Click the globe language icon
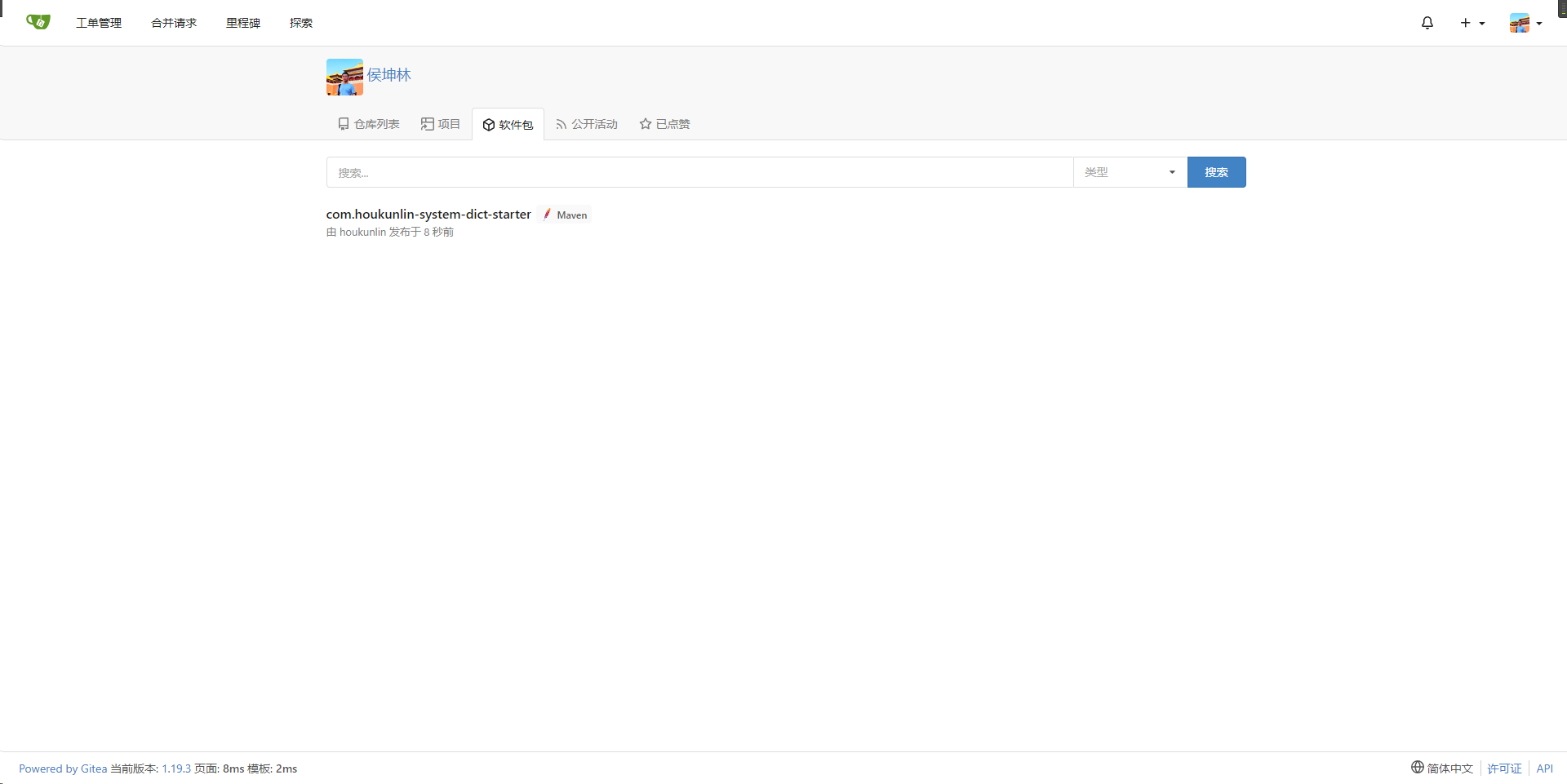The height and width of the screenshot is (784, 1567). tap(1417, 767)
